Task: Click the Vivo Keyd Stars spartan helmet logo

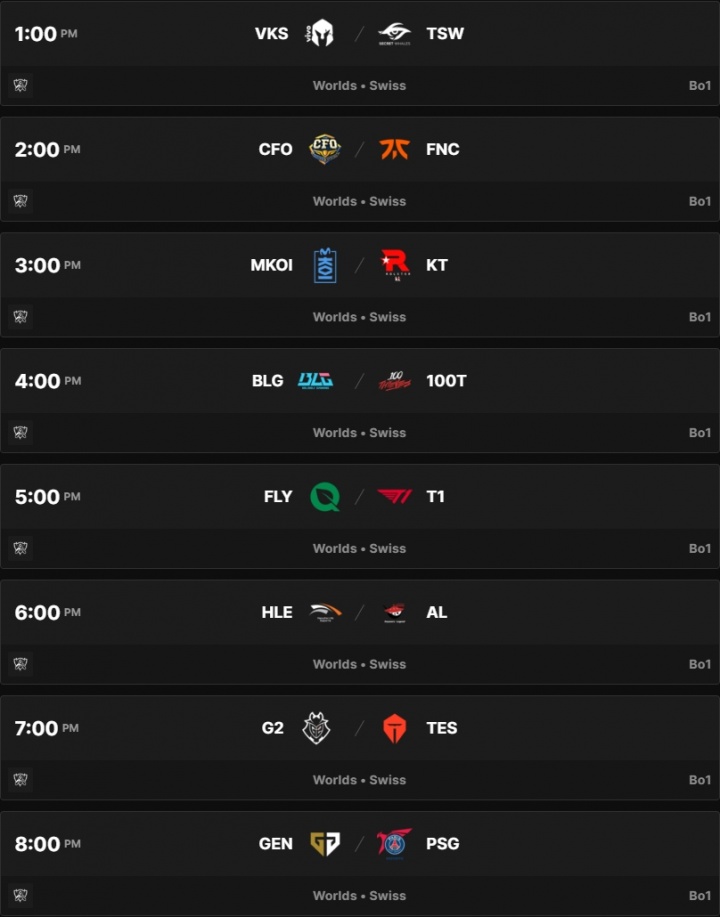Action: click(321, 33)
